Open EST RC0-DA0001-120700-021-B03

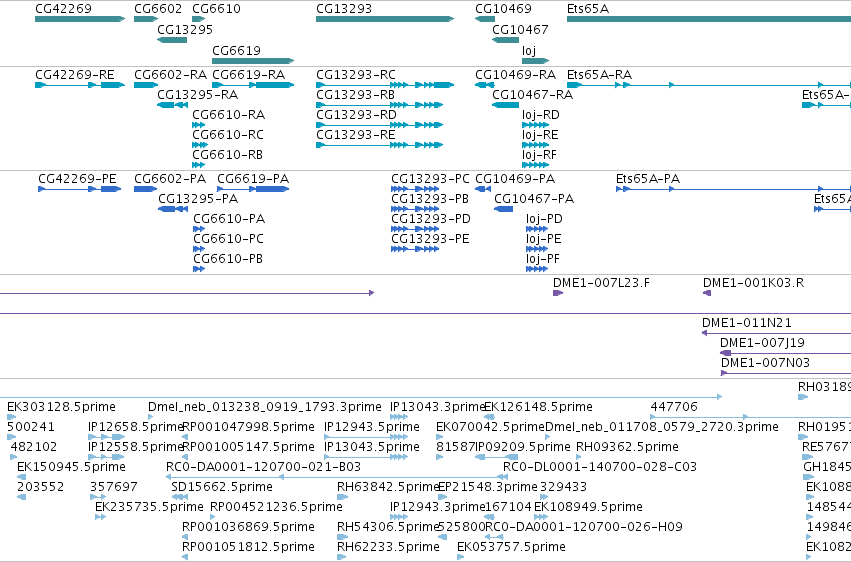(x=337, y=477)
